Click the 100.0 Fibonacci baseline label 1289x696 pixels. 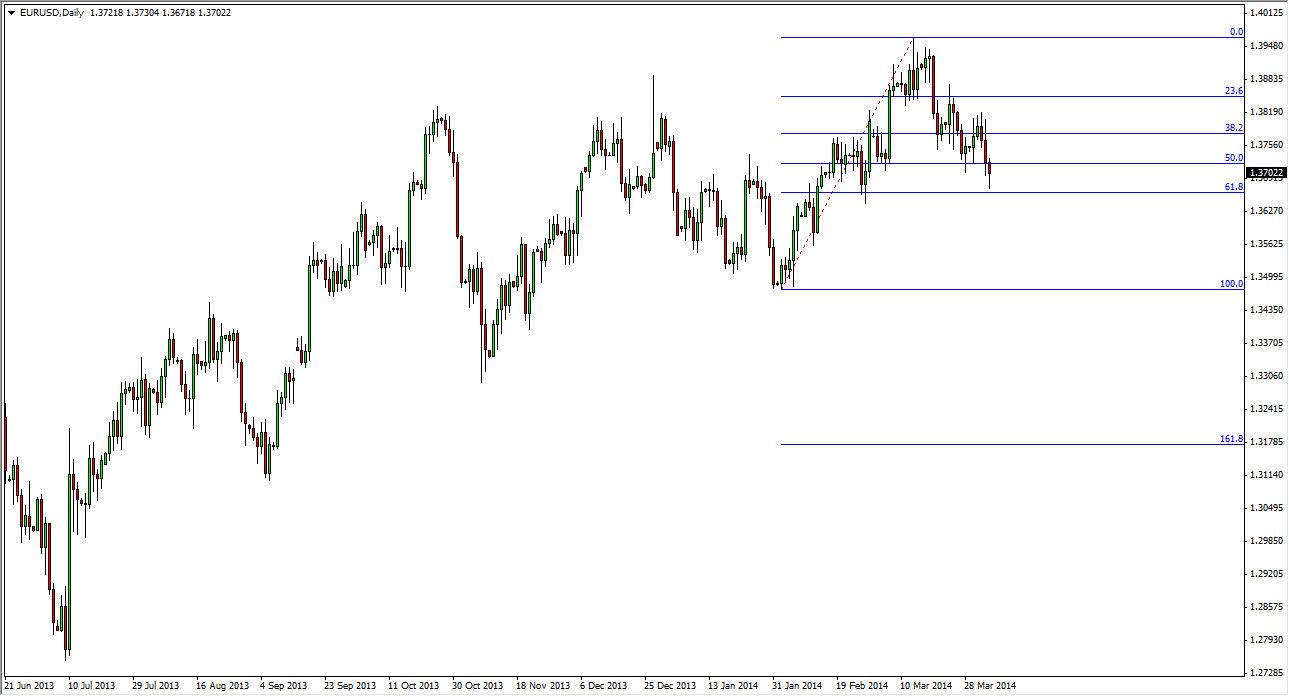point(1233,283)
